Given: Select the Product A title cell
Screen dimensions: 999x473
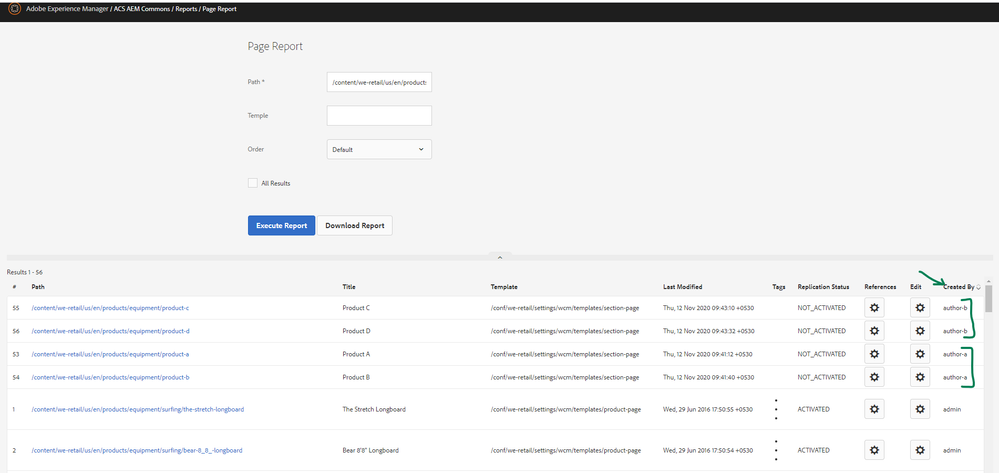Looking at the screenshot, I should [356, 354].
